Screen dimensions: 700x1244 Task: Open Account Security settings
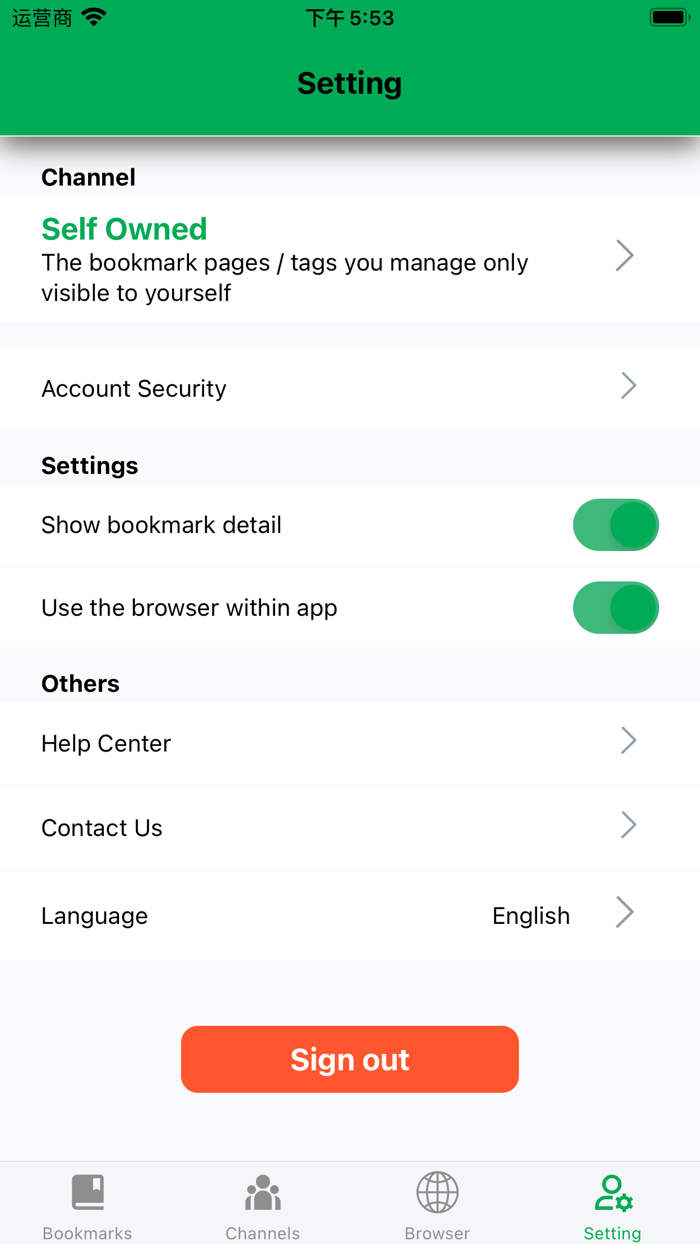click(133, 388)
